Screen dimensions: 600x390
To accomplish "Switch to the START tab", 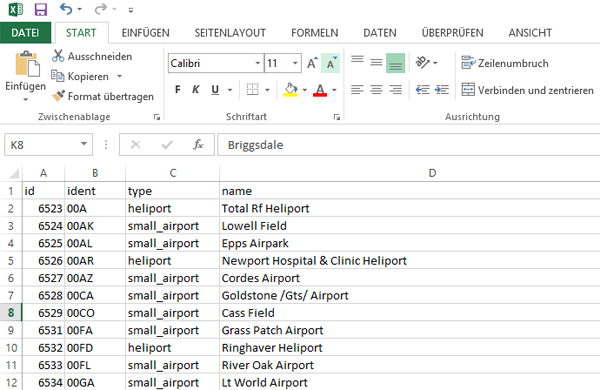I will 81,33.
